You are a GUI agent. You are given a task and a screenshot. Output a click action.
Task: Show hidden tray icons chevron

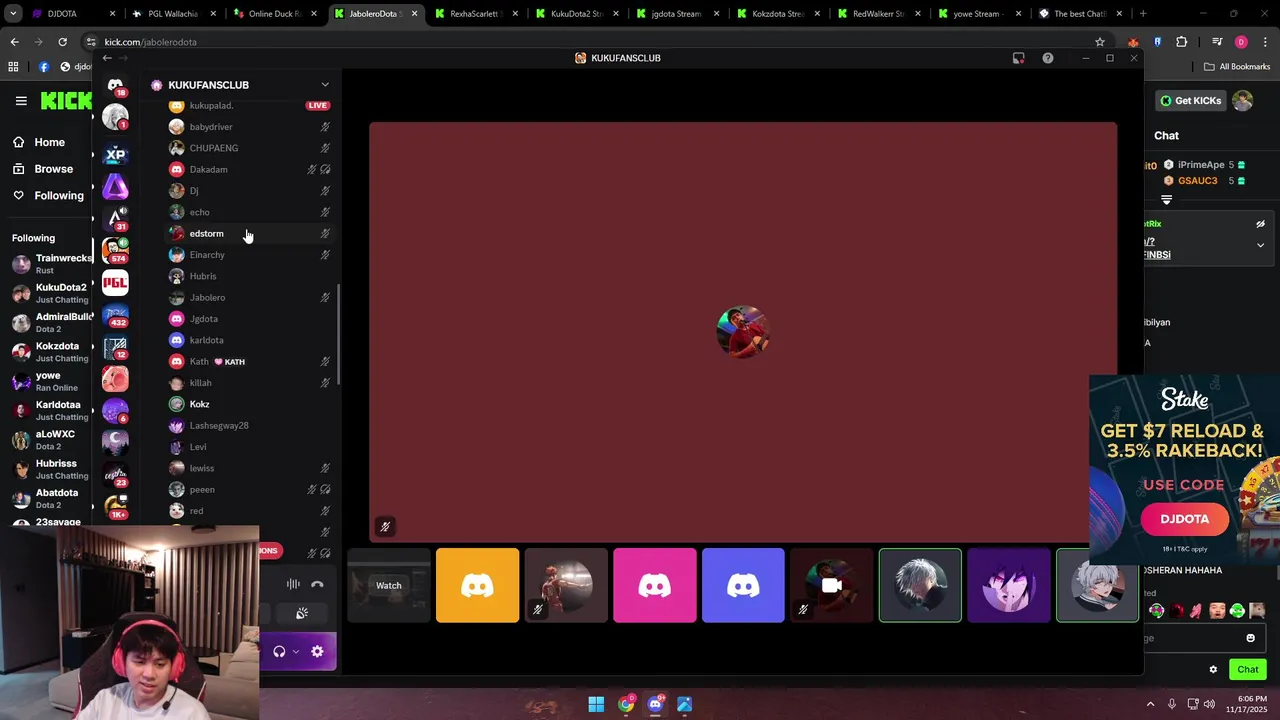point(1150,704)
